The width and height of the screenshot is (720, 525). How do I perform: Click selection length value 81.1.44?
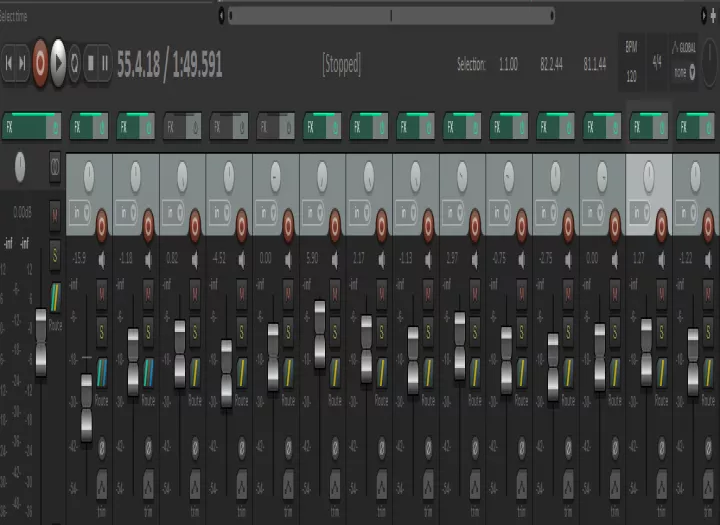click(594, 64)
